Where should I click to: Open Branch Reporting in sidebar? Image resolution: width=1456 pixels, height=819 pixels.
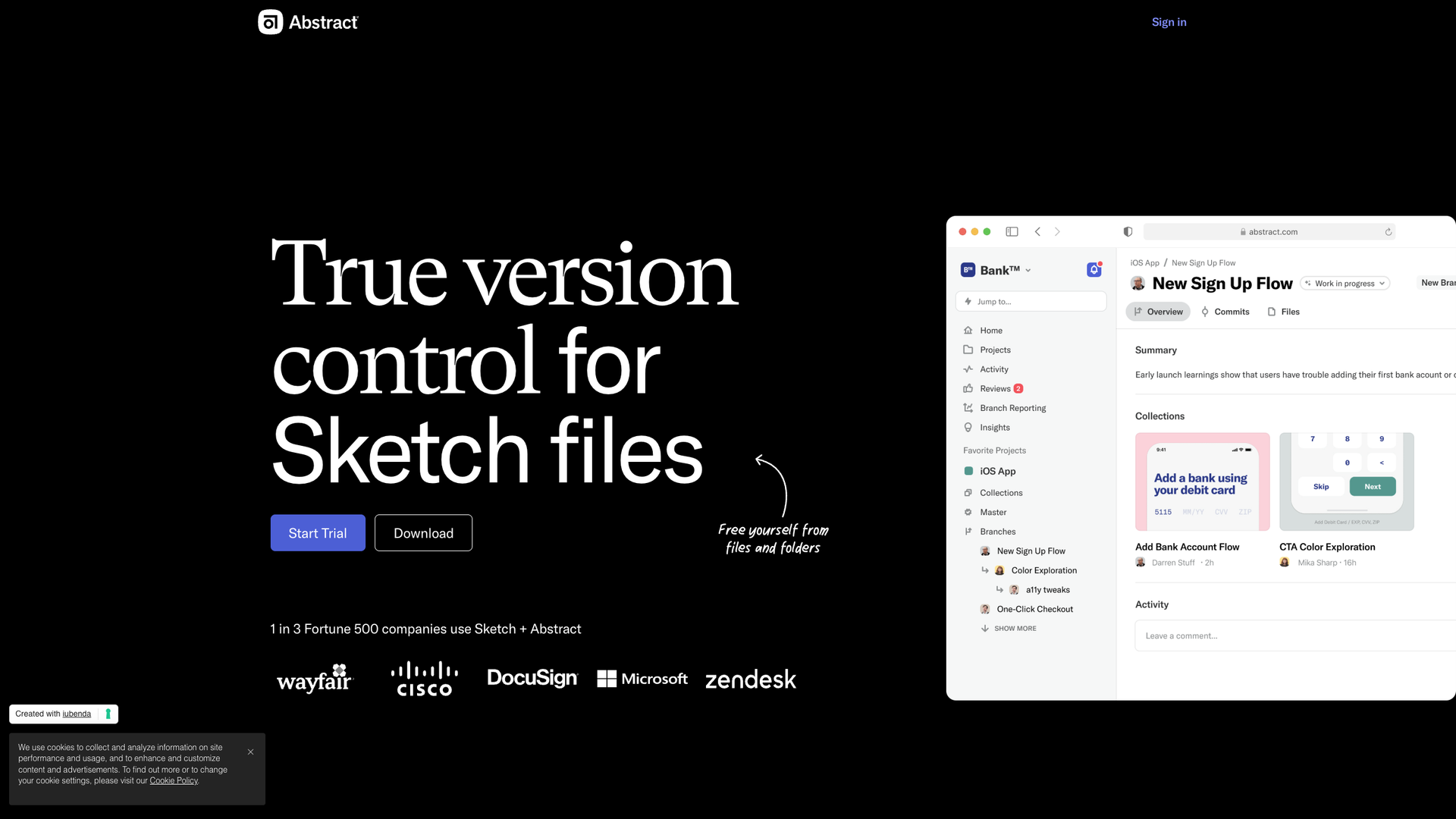pos(1012,408)
